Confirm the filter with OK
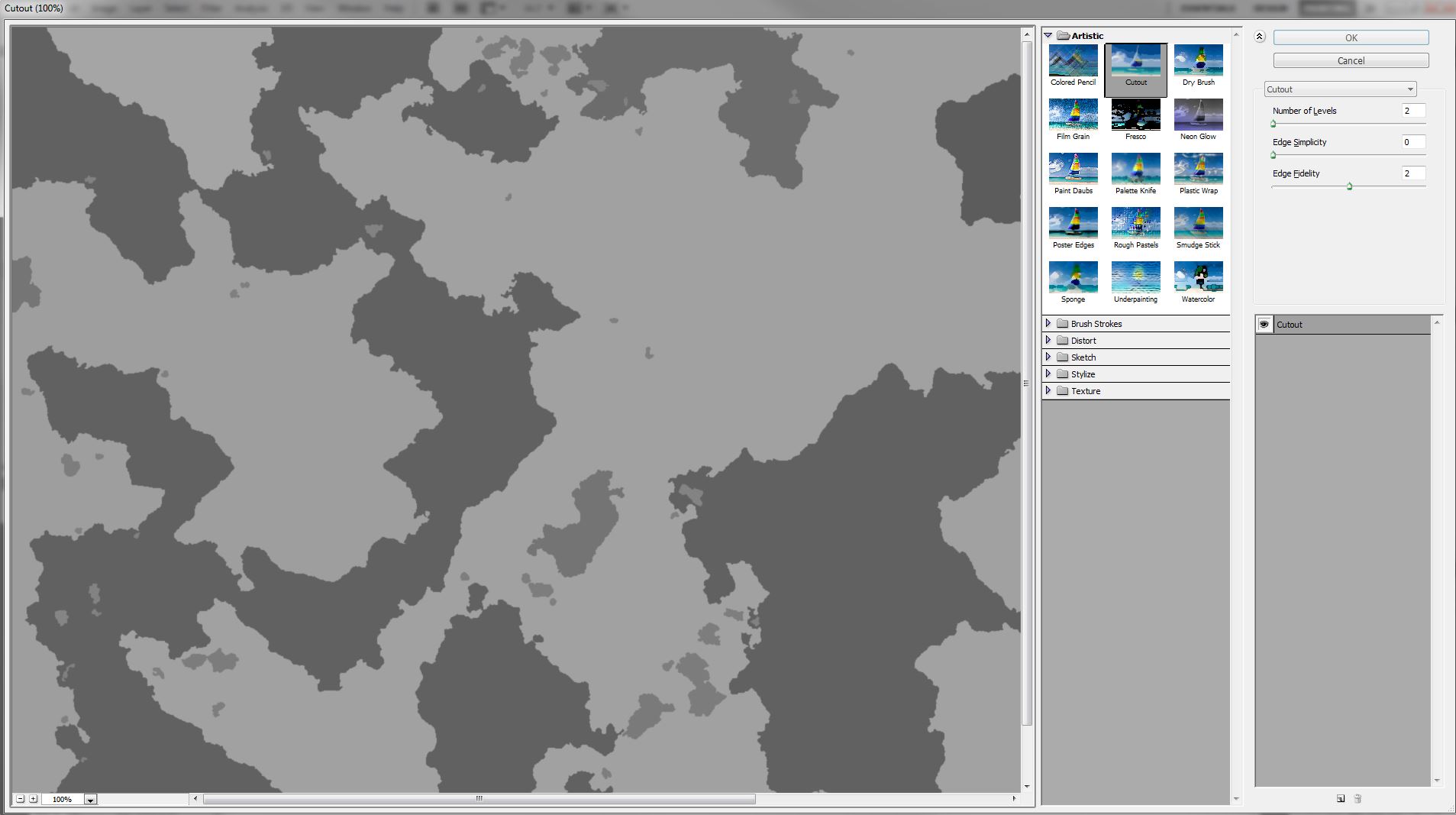 tap(1350, 37)
